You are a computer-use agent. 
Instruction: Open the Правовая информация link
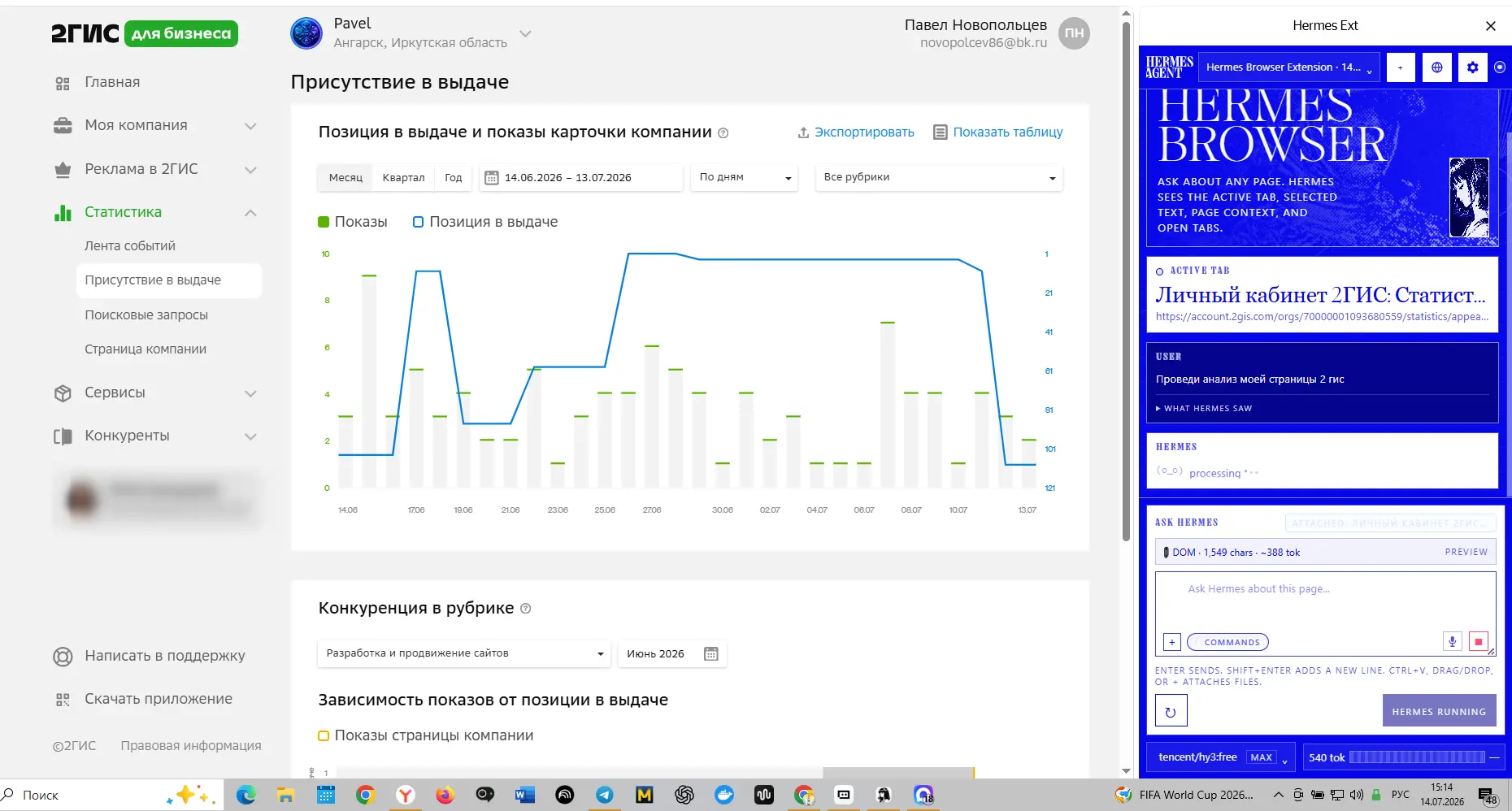191,746
